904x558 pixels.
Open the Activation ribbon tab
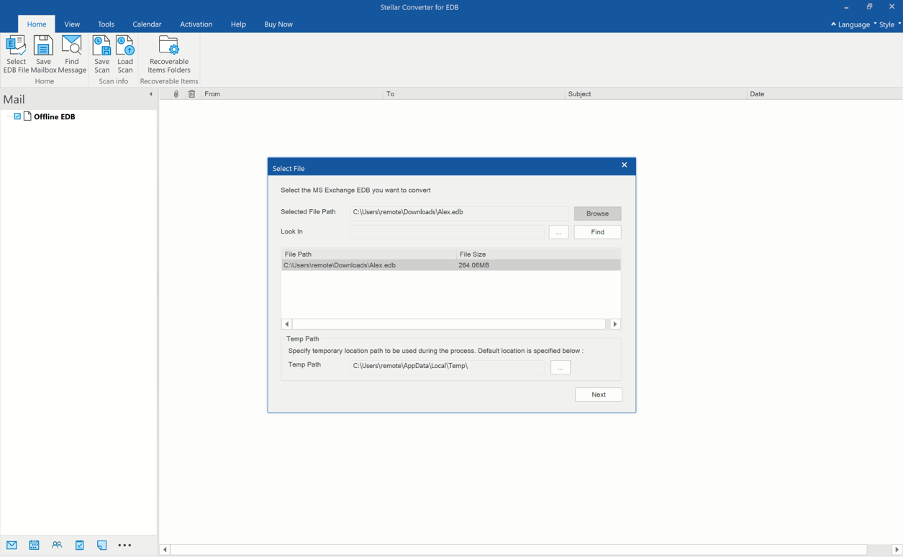(x=196, y=24)
